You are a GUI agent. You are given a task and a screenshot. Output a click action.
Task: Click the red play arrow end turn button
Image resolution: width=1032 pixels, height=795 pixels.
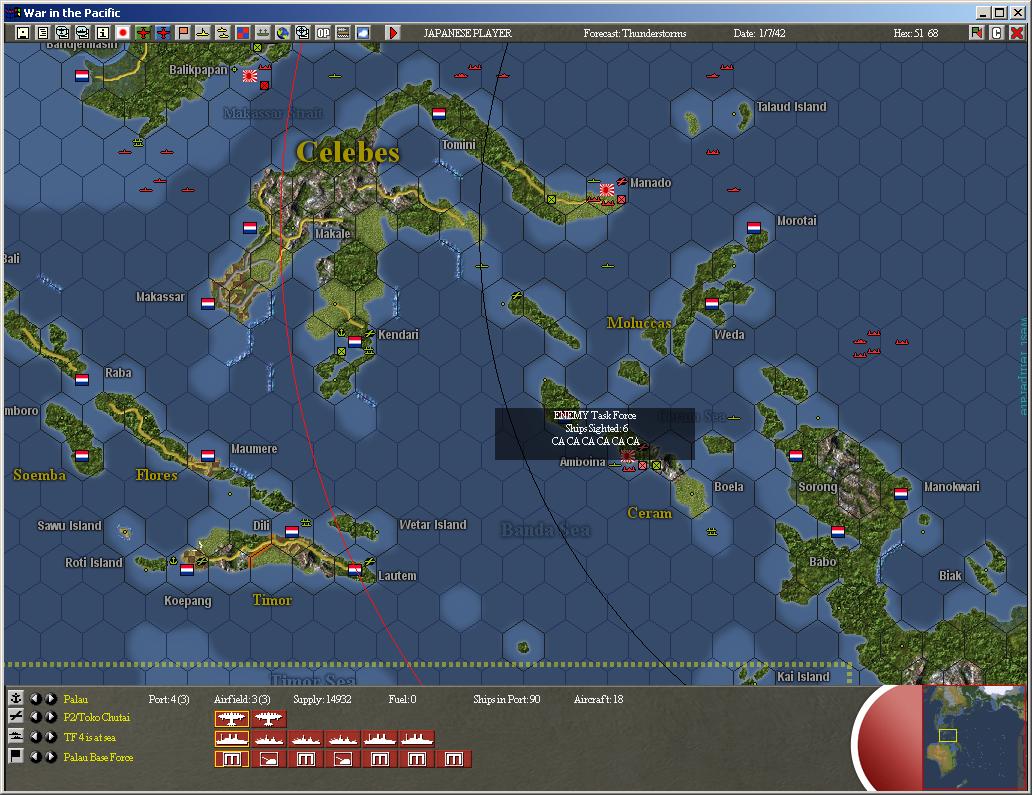[x=393, y=32]
